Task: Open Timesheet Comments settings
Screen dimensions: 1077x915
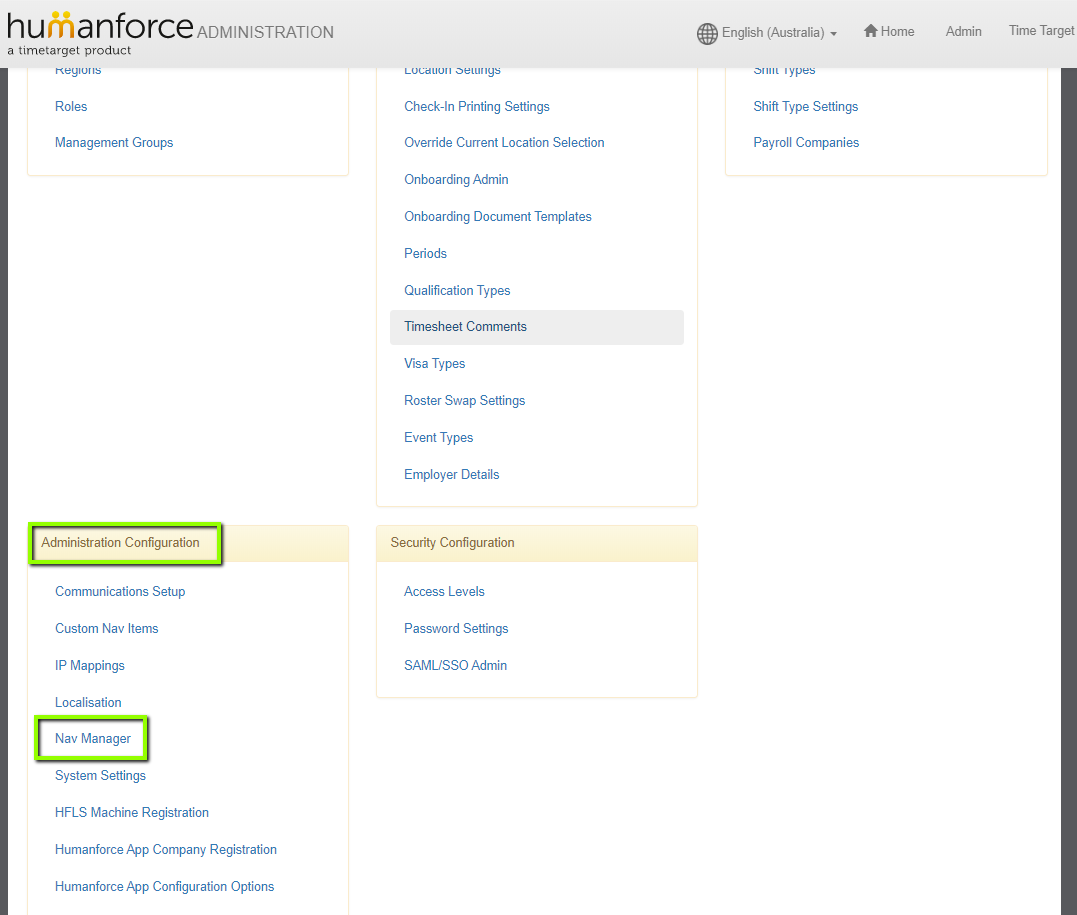Action: [x=465, y=326]
